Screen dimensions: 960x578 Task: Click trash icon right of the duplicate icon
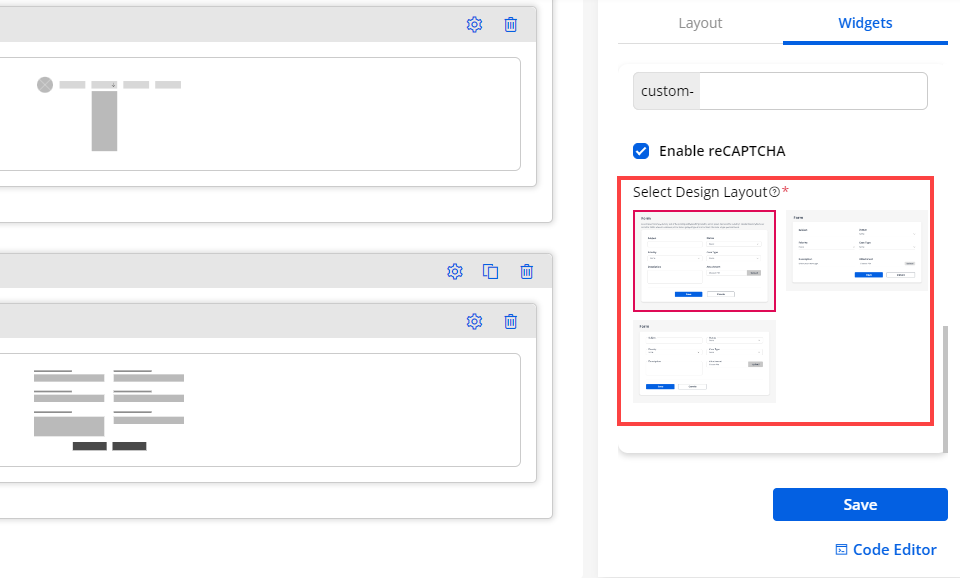[526, 271]
